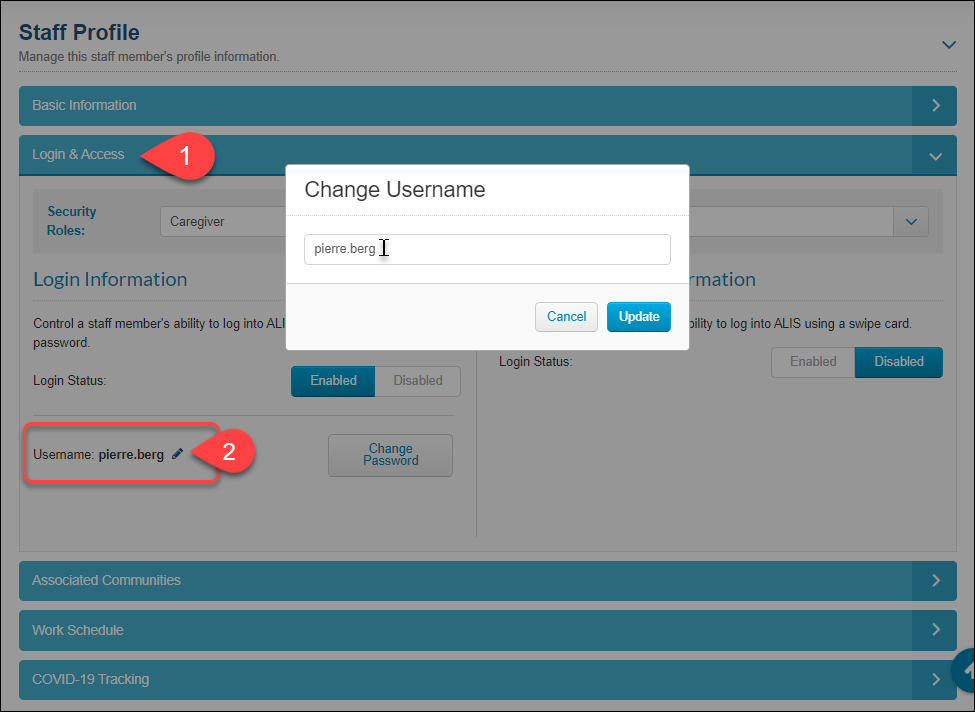Enable the swipe card Login Status
This screenshot has height=712, width=975.
pyautogui.click(x=812, y=362)
